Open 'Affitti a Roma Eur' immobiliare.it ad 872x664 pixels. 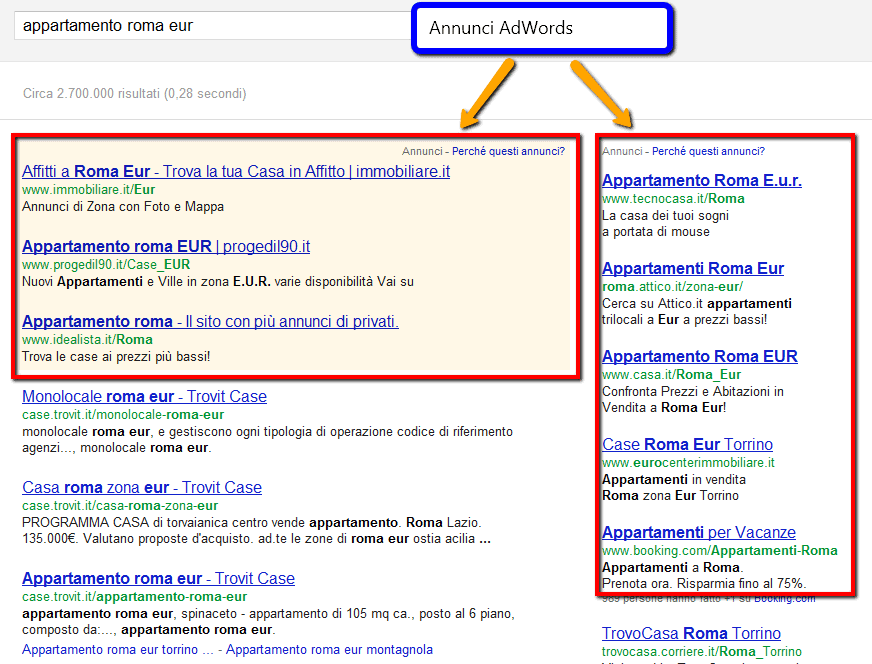click(x=235, y=171)
